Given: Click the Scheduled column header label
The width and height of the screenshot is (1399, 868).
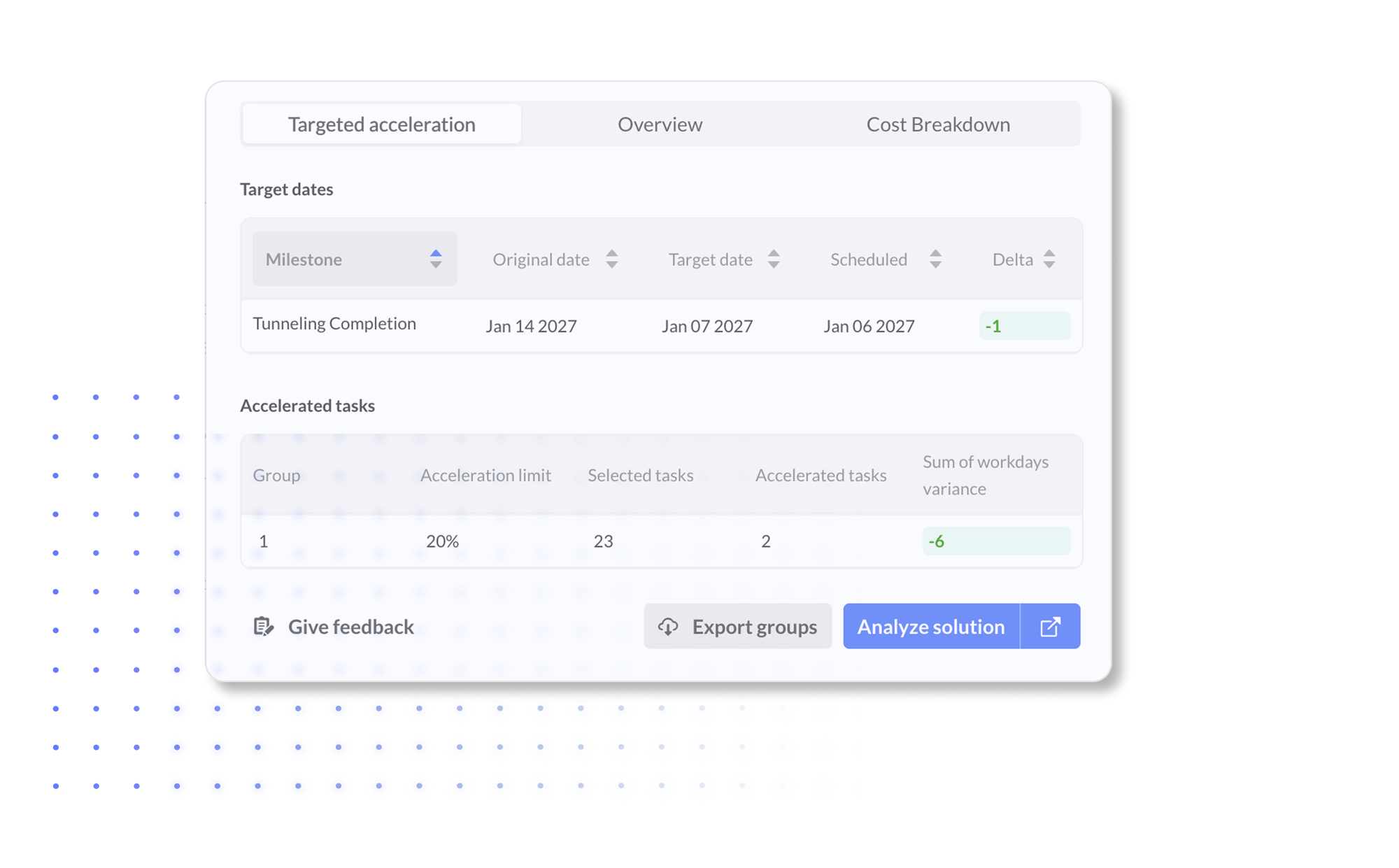Looking at the screenshot, I should pyautogui.click(x=868, y=259).
